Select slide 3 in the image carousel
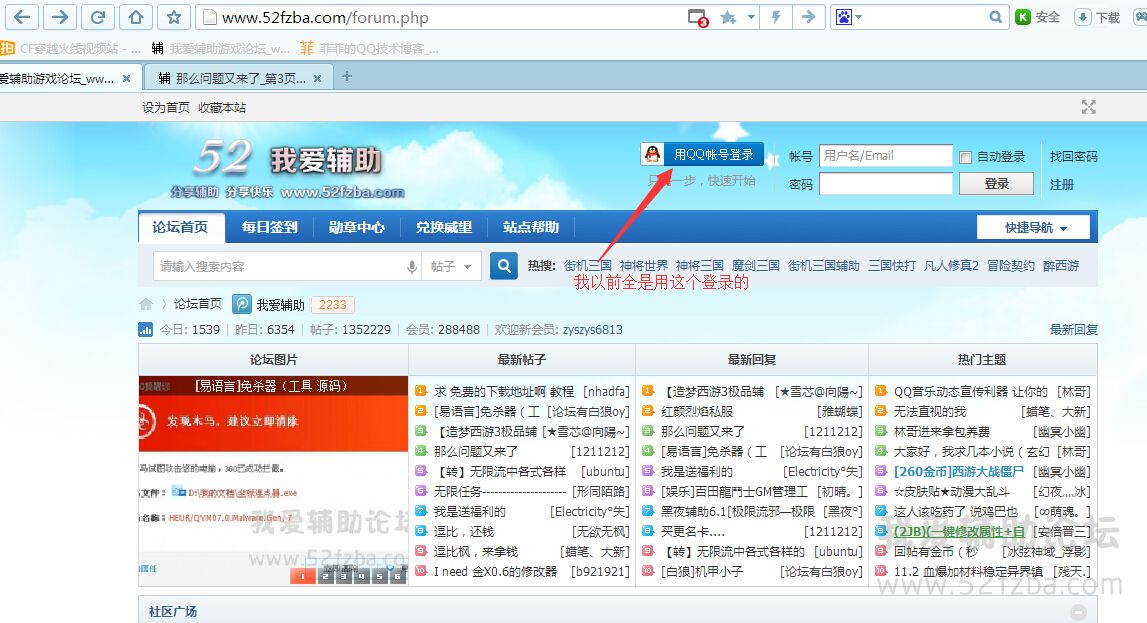 [x=343, y=576]
